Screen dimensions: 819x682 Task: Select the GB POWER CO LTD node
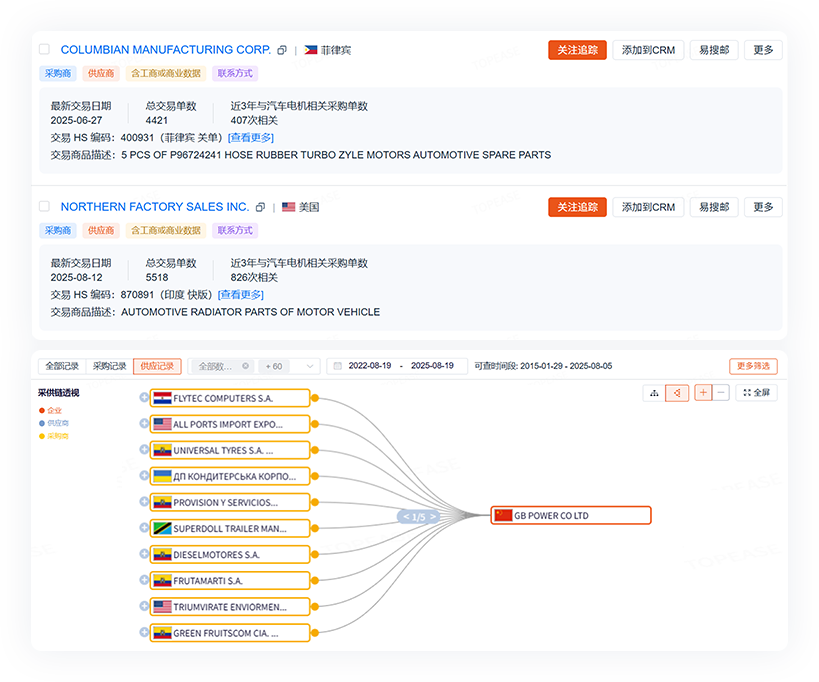tap(571, 515)
